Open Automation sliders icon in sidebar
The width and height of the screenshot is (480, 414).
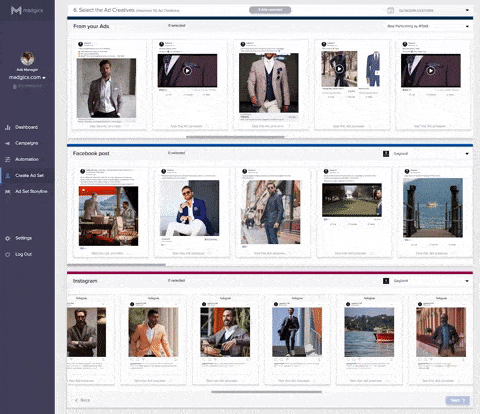click(x=8, y=159)
